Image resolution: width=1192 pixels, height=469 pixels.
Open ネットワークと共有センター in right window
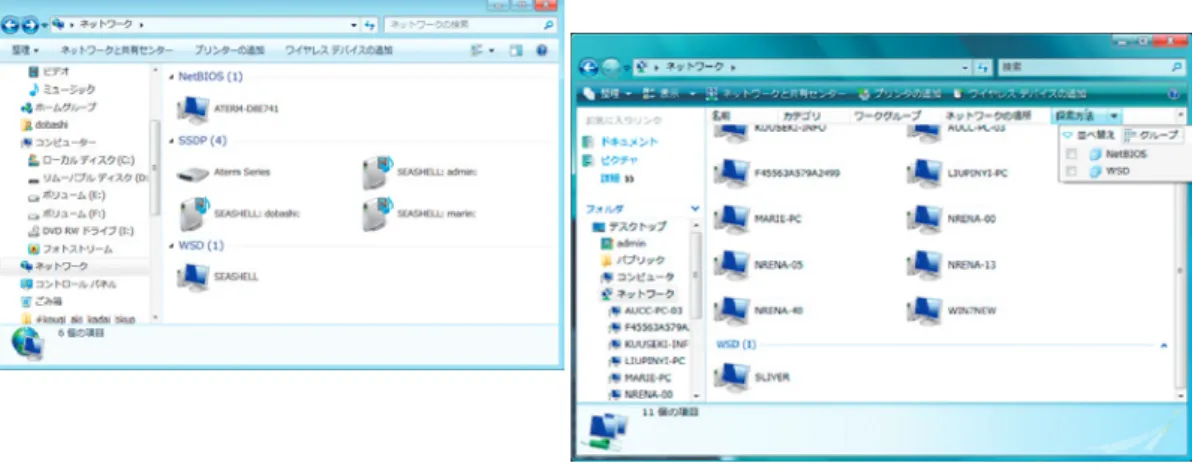(775, 93)
